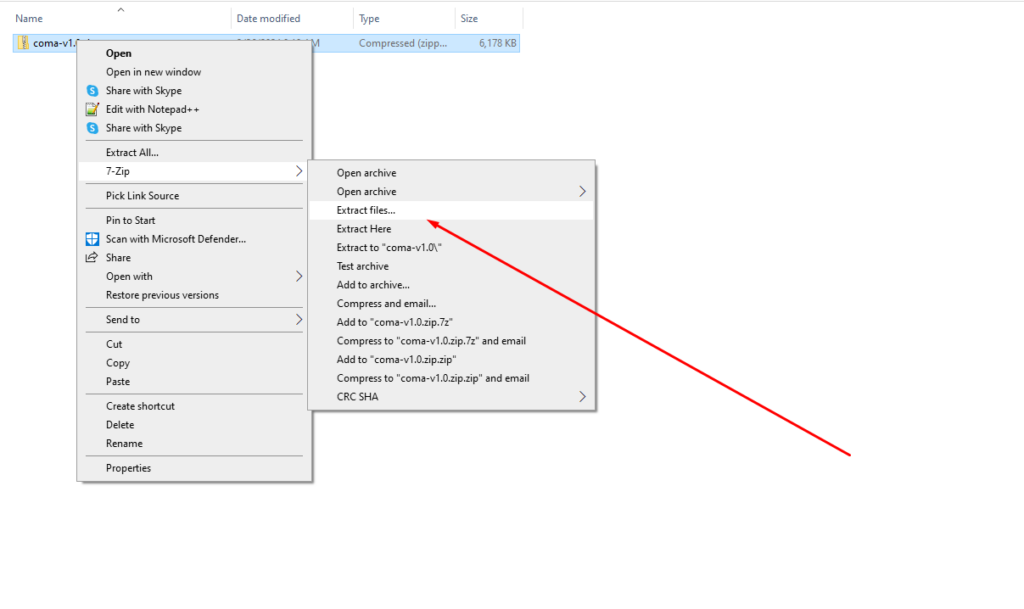Screen dimensions: 1024x609
Task: Select Create shortcut
Action: (140, 406)
